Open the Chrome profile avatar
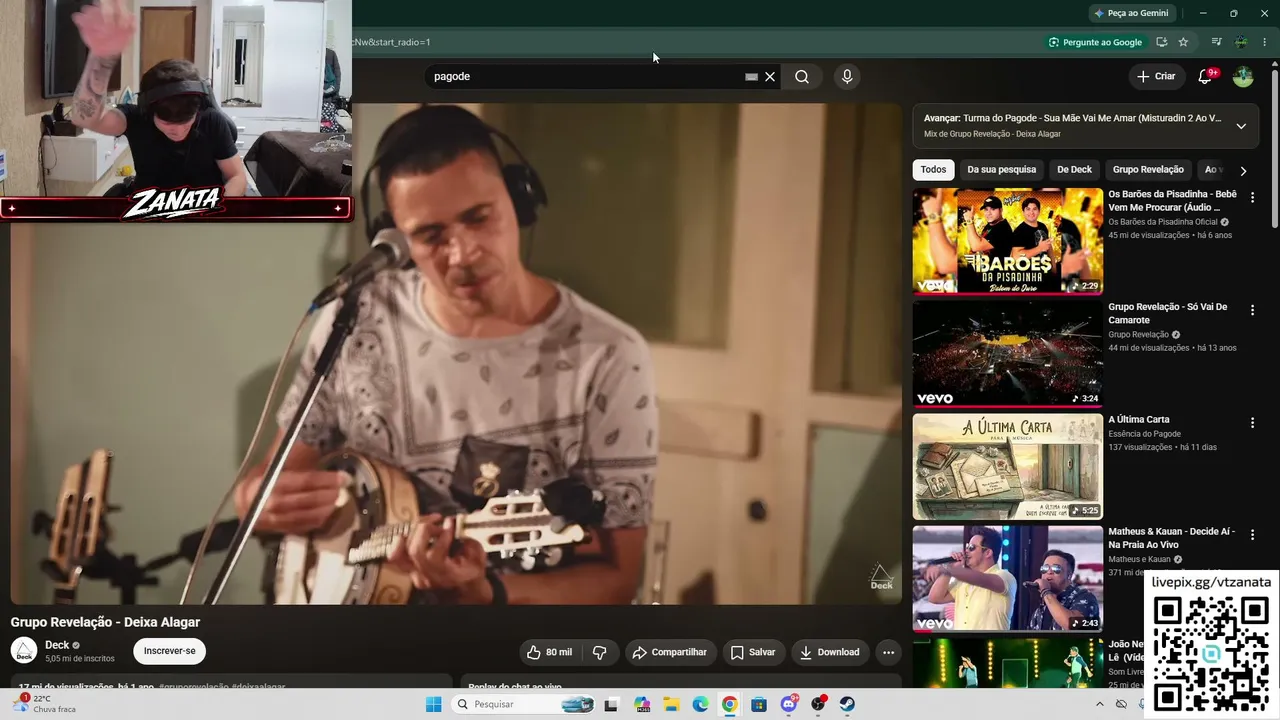 [x=1241, y=42]
